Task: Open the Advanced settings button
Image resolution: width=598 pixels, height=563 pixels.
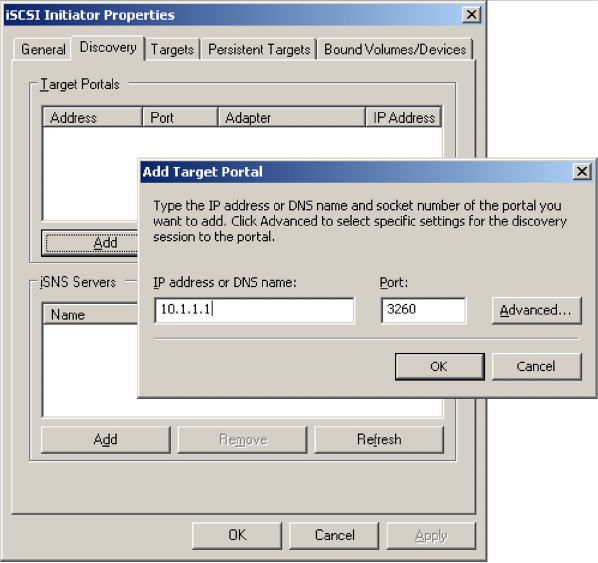Action: point(537,310)
